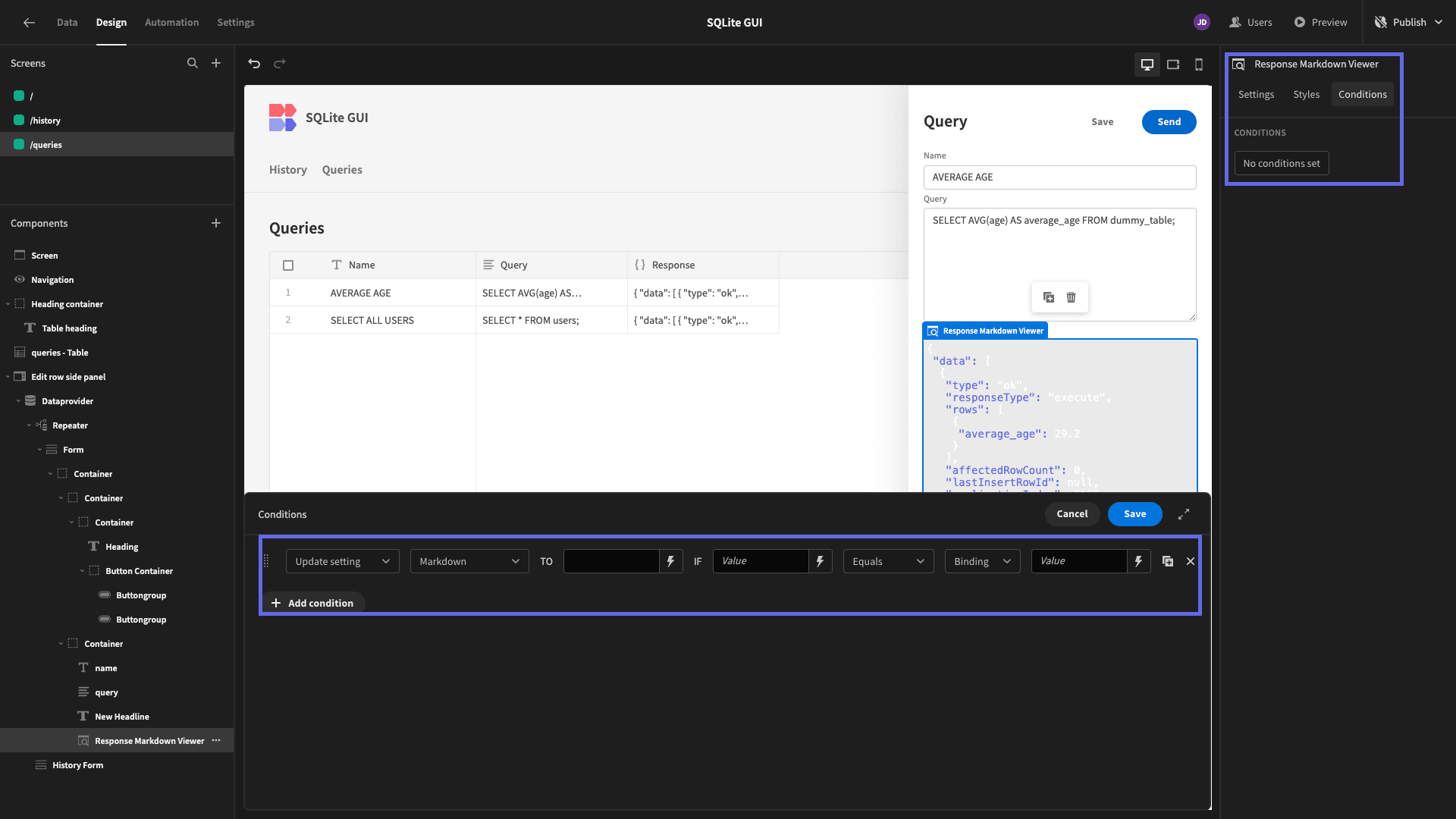1456x819 pixels.
Task: Undo the last change
Action: coord(254,64)
